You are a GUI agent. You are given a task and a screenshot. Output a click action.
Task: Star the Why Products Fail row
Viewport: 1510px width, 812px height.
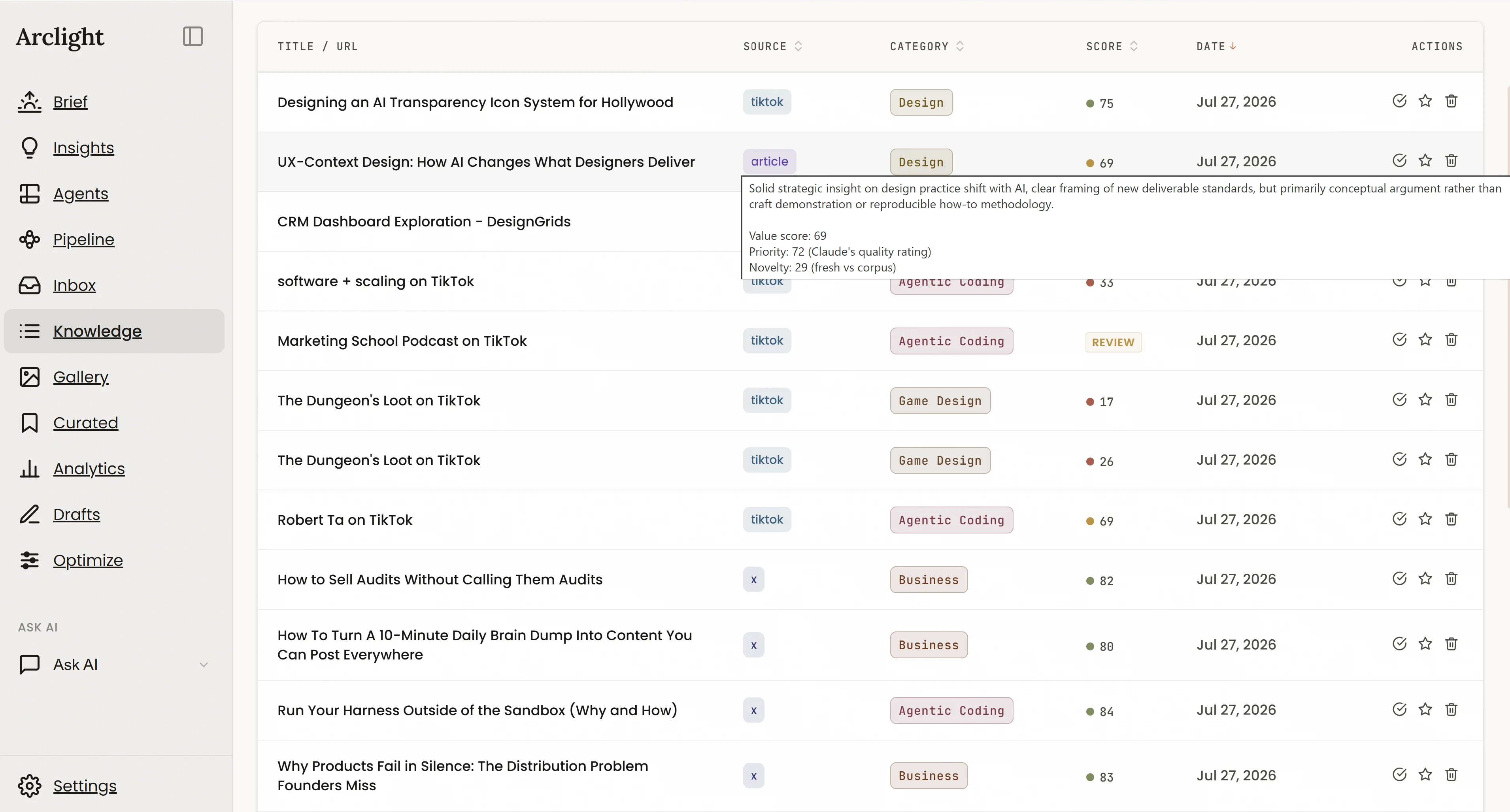coord(1425,774)
